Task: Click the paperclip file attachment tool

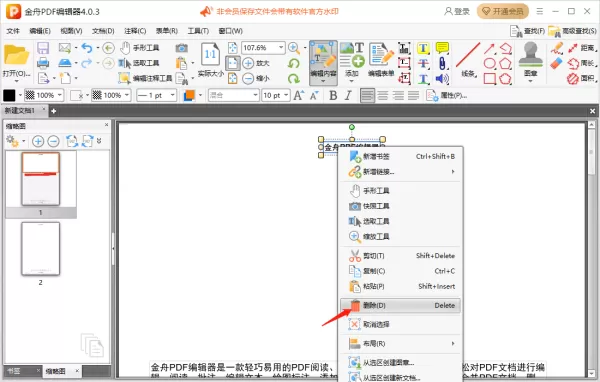Action: click(442, 64)
